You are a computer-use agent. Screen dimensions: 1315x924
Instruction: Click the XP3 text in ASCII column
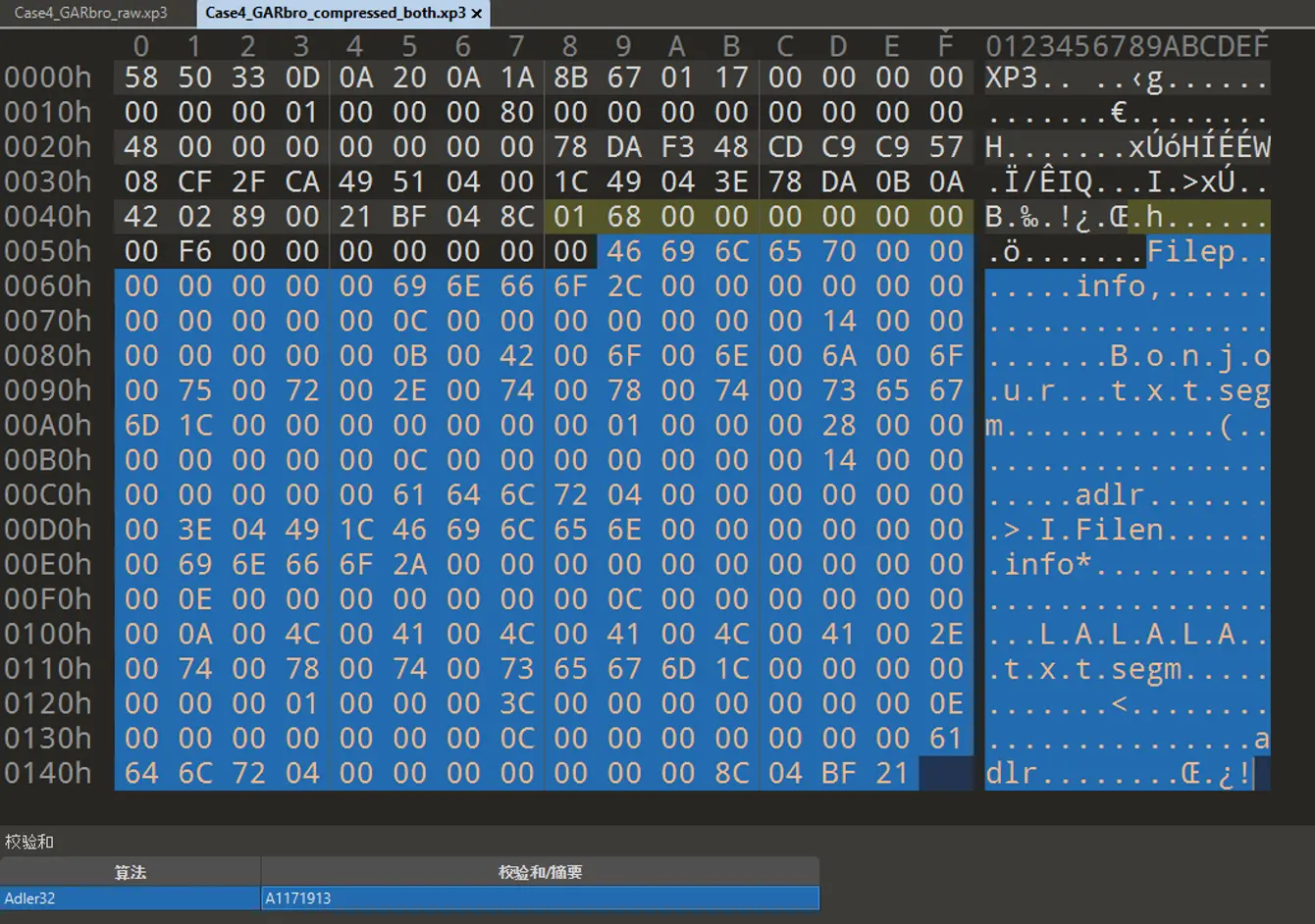1012,77
